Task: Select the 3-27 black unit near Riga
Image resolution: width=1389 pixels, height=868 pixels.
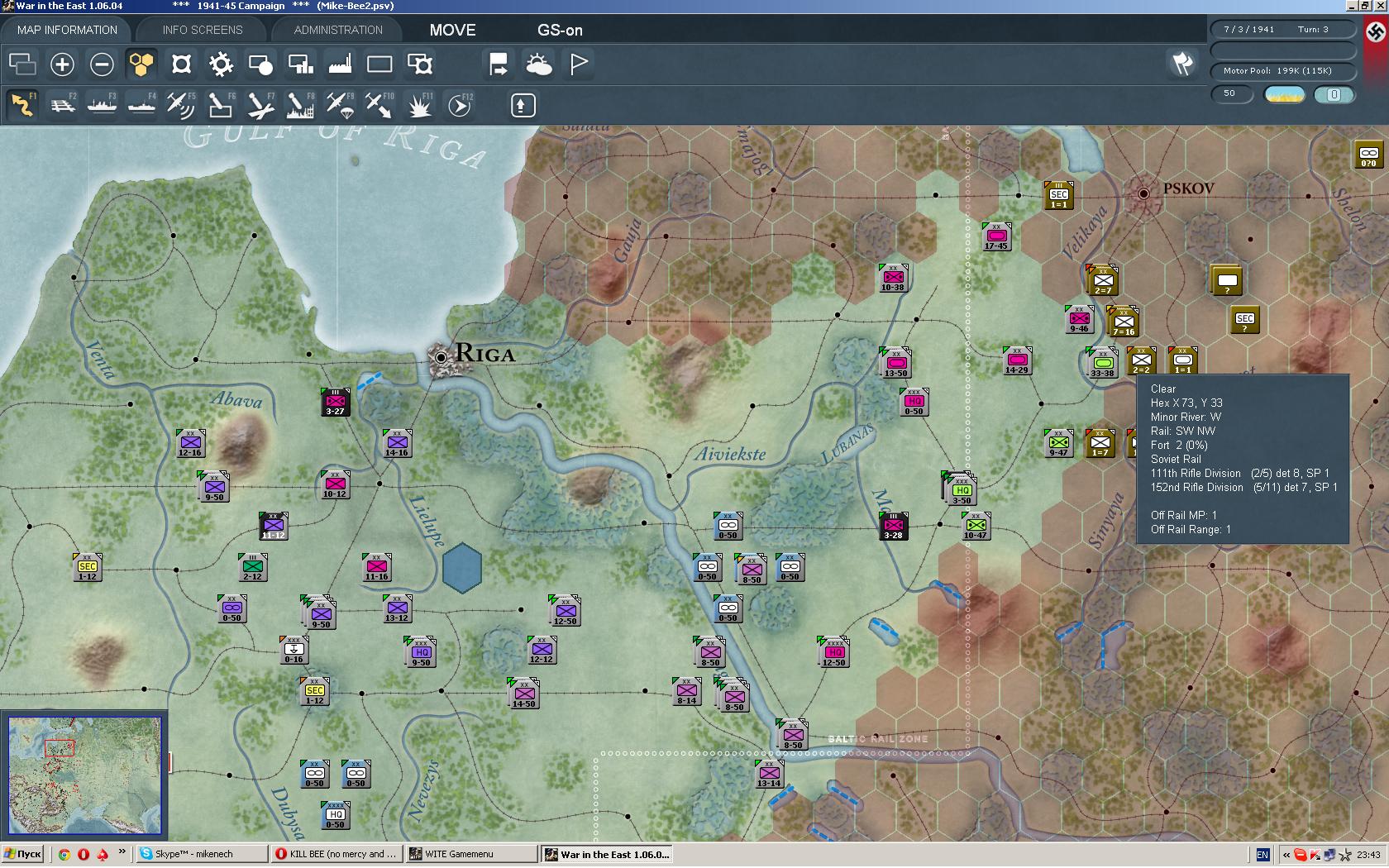Action: pyautogui.click(x=335, y=403)
